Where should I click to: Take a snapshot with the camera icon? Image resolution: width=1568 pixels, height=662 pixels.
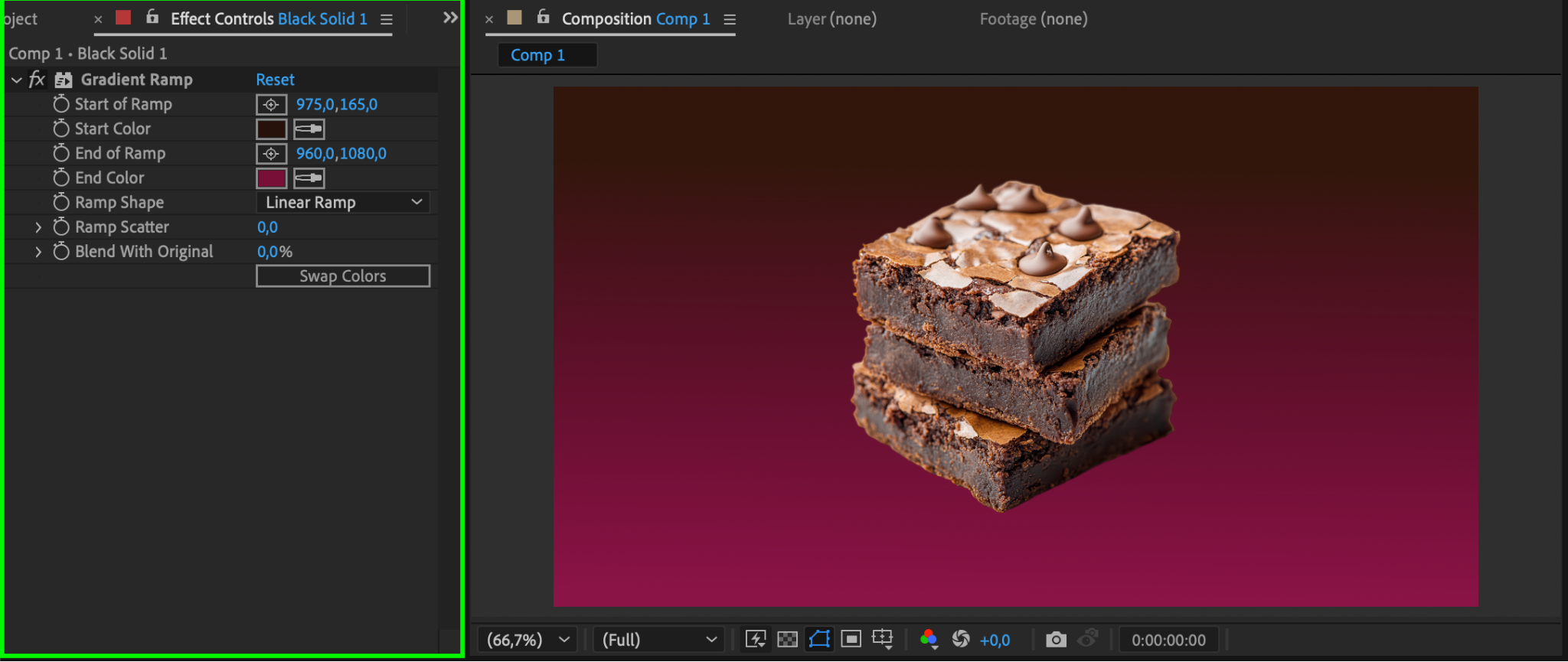[x=1056, y=640]
